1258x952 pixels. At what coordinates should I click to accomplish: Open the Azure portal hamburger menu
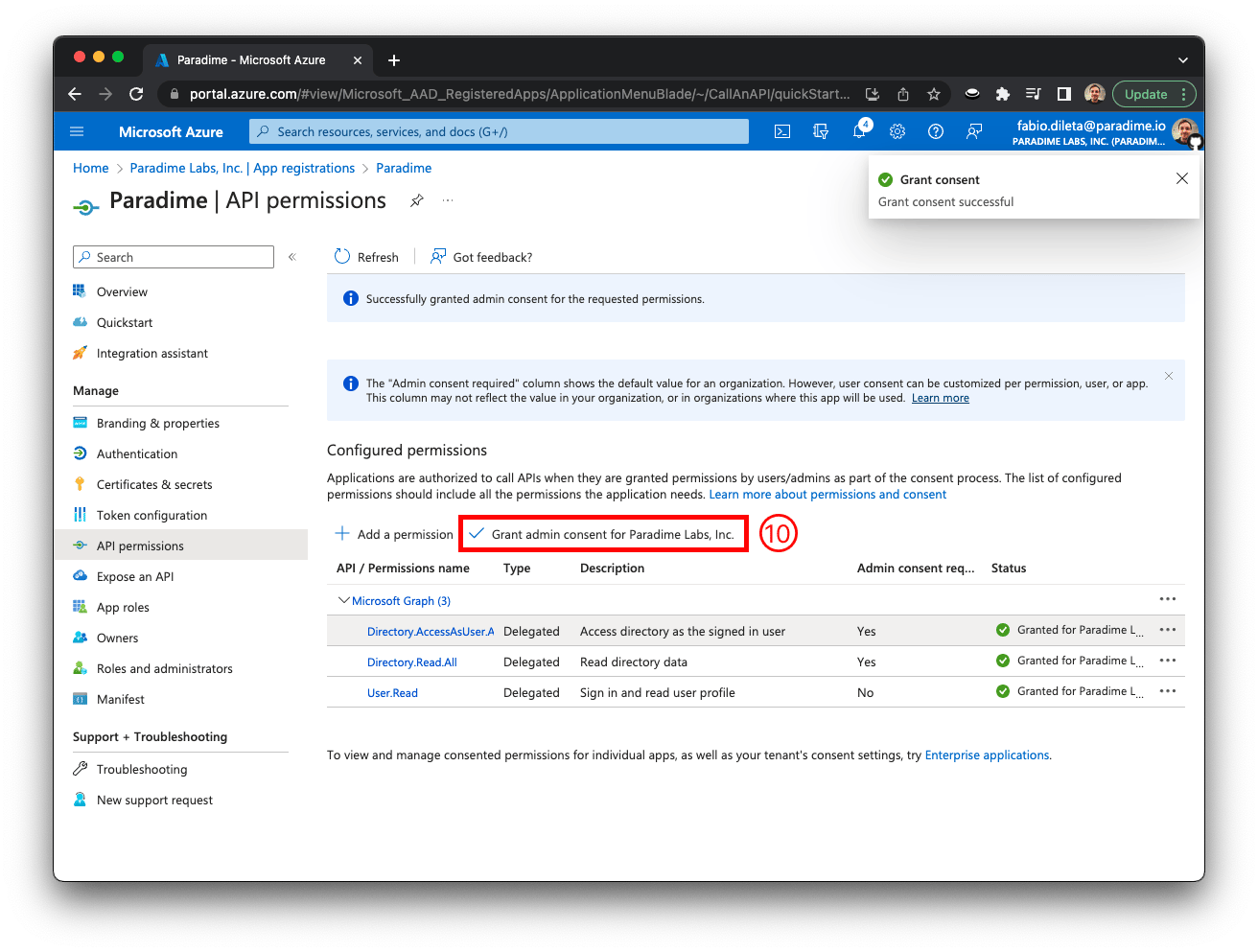pos(77,131)
